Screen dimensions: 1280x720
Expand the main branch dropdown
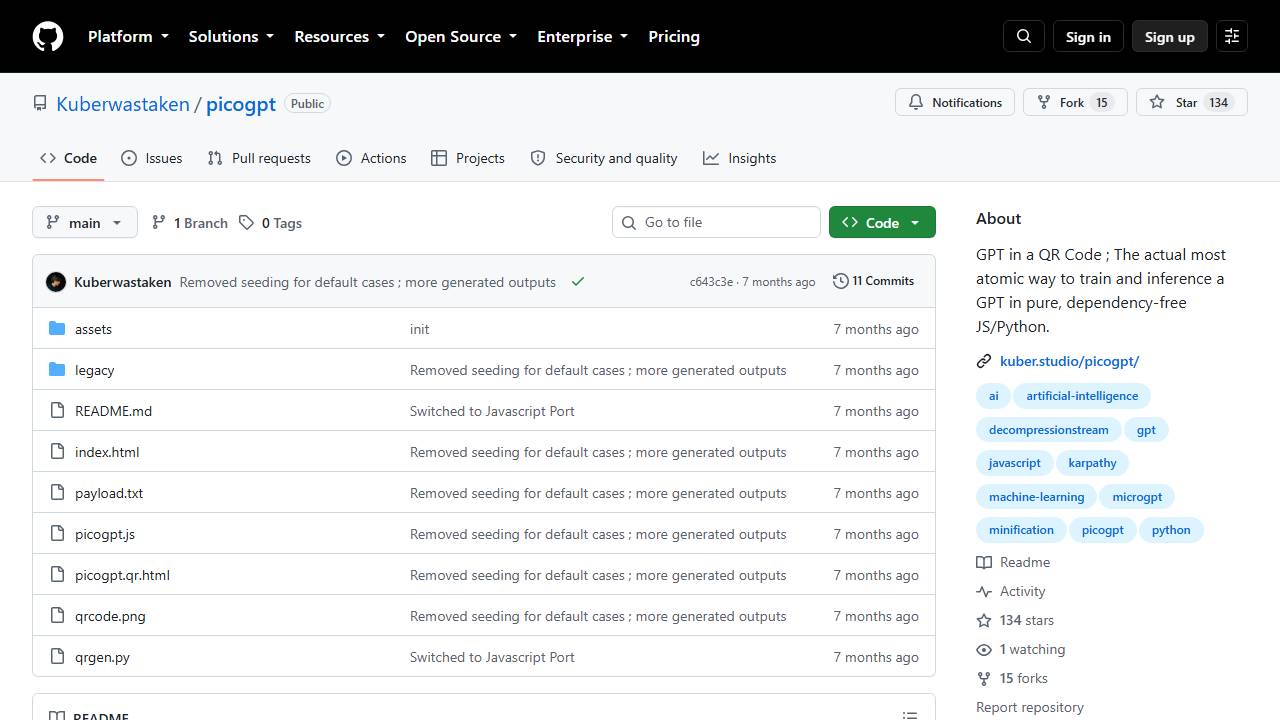(85, 222)
